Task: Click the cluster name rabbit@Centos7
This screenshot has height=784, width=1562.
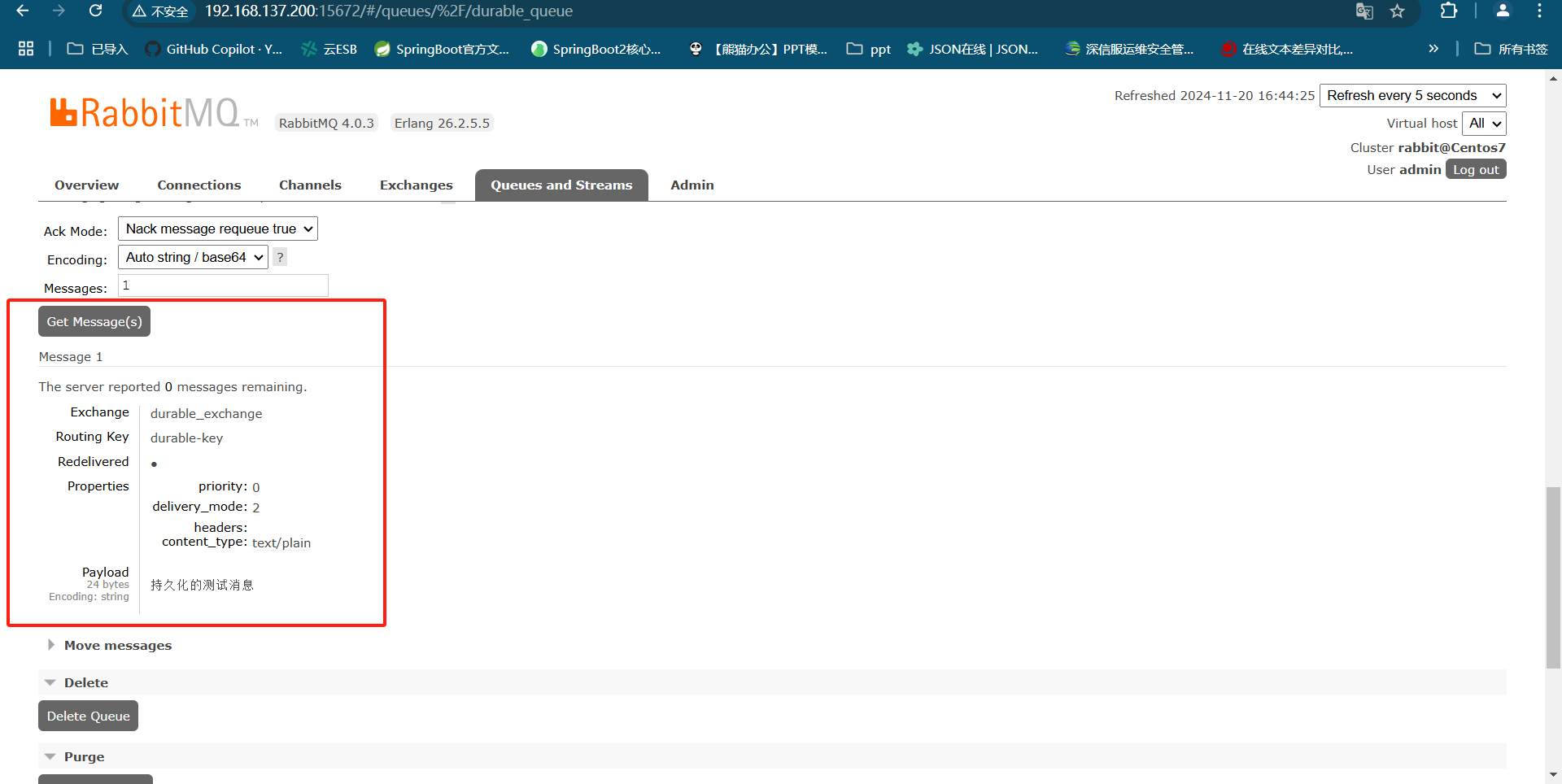Action: (x=1452, y=147)
